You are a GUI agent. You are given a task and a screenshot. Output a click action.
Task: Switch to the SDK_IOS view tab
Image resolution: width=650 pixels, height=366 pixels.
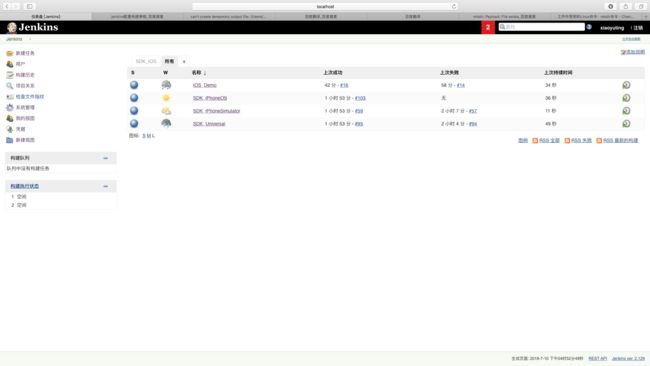146,61
